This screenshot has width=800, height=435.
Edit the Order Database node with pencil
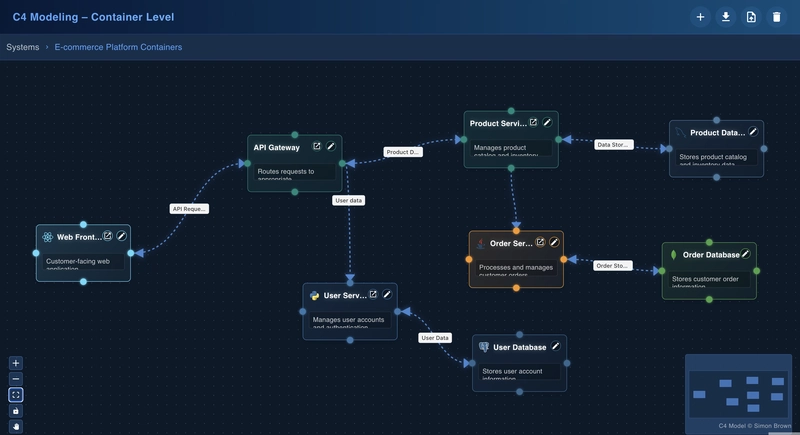pyautogui.click(x=745, y=253)
